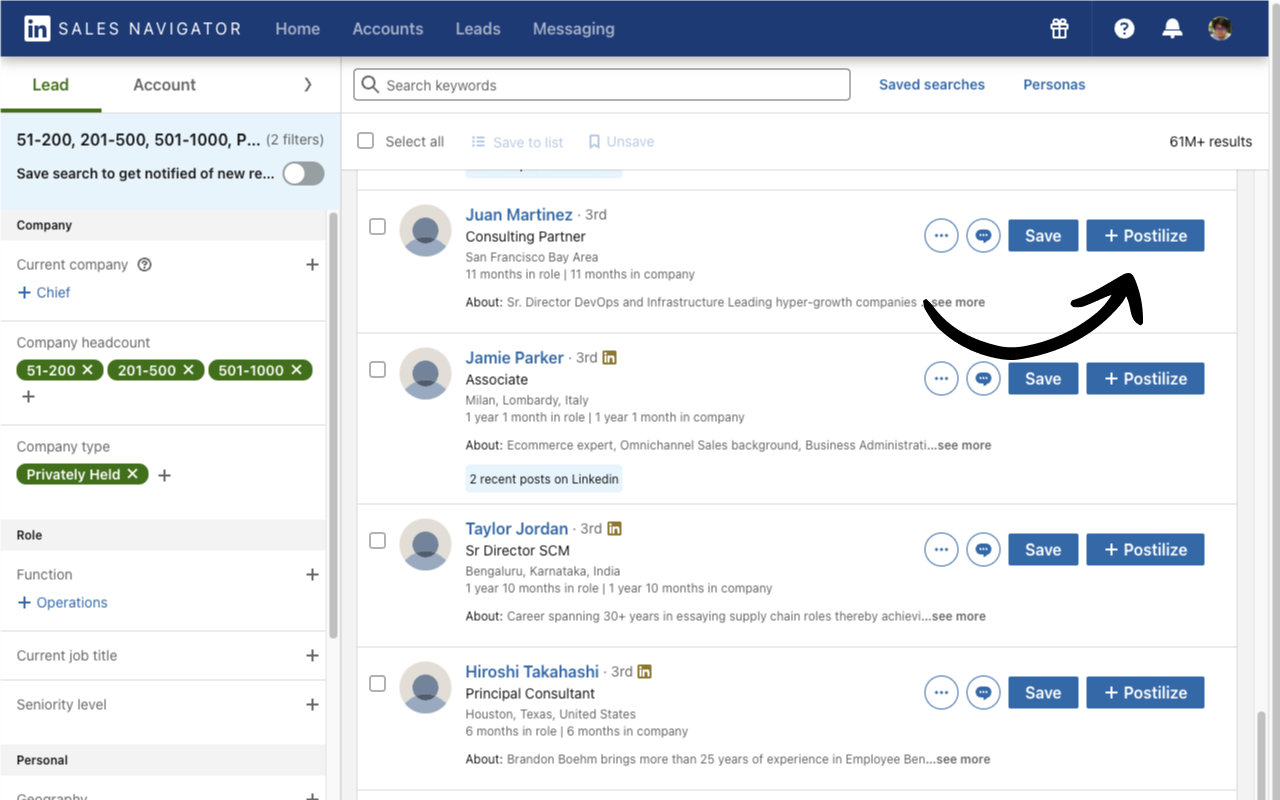
Task: View Jamie Parker's 2 recent posts
Action: tap(544, 479)
